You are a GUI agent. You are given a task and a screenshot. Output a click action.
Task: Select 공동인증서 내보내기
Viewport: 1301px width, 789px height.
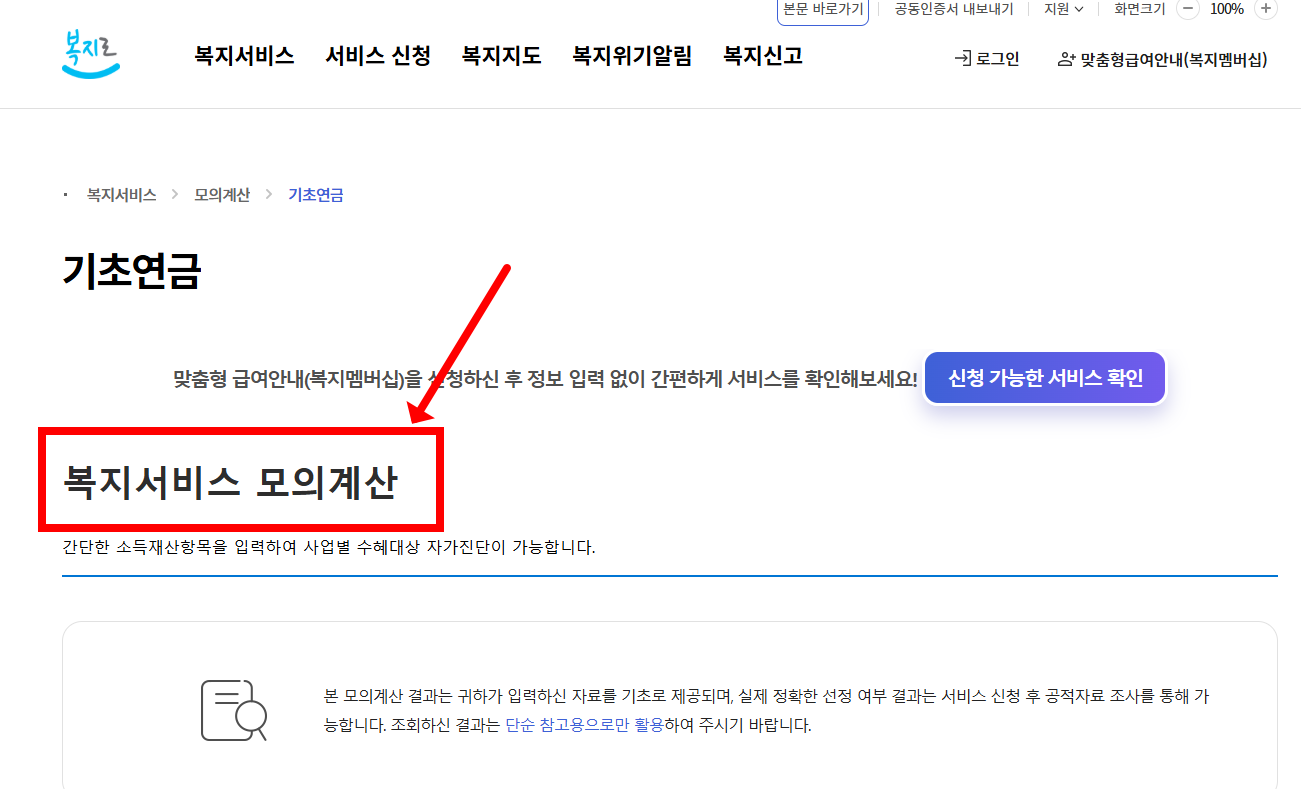pos(952,8)
